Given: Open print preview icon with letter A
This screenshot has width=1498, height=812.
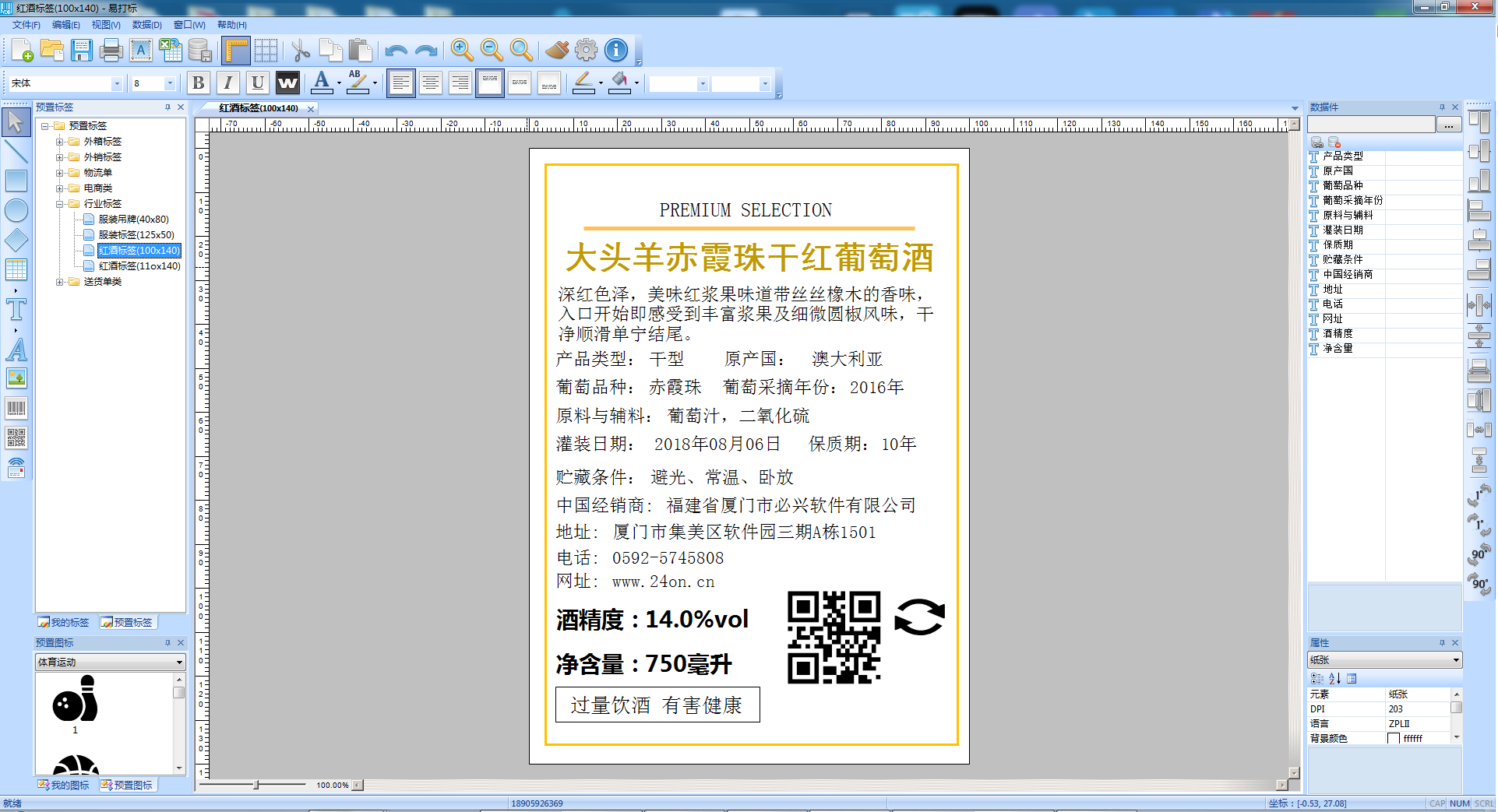Looking at the screenshot, I should coord(140,51).
